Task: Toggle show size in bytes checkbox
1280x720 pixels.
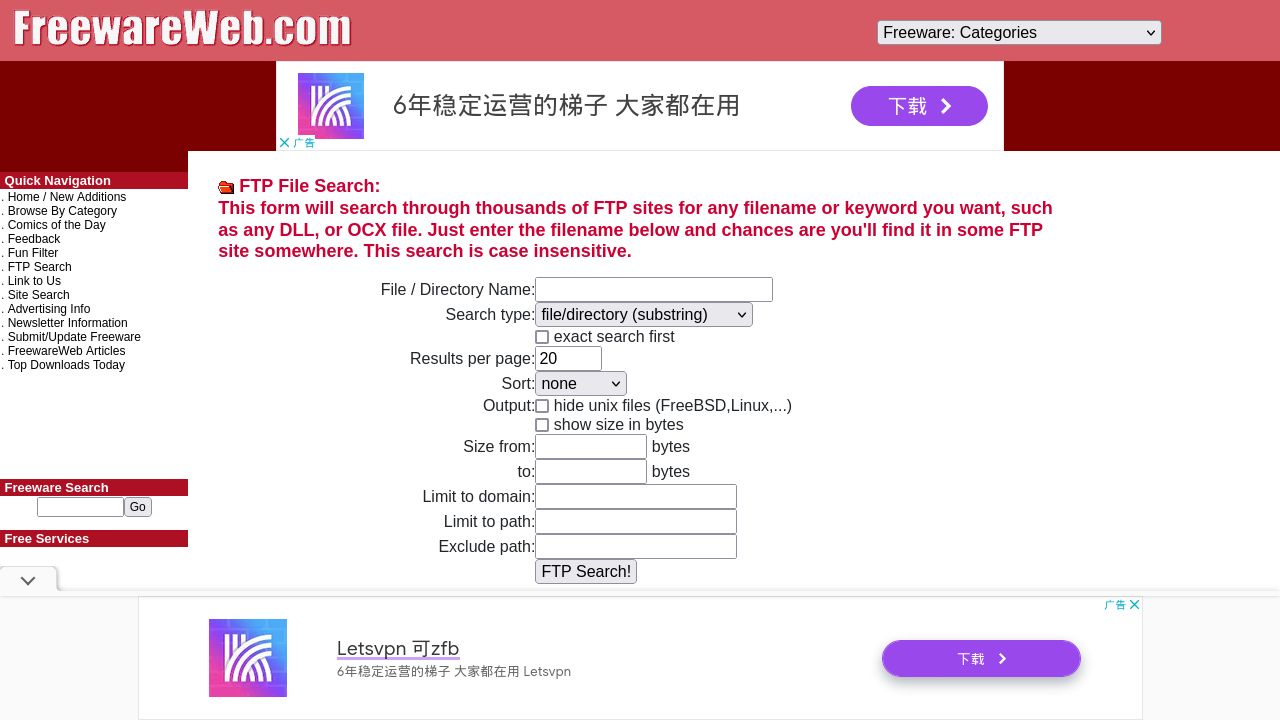Action: coord(542,425)
